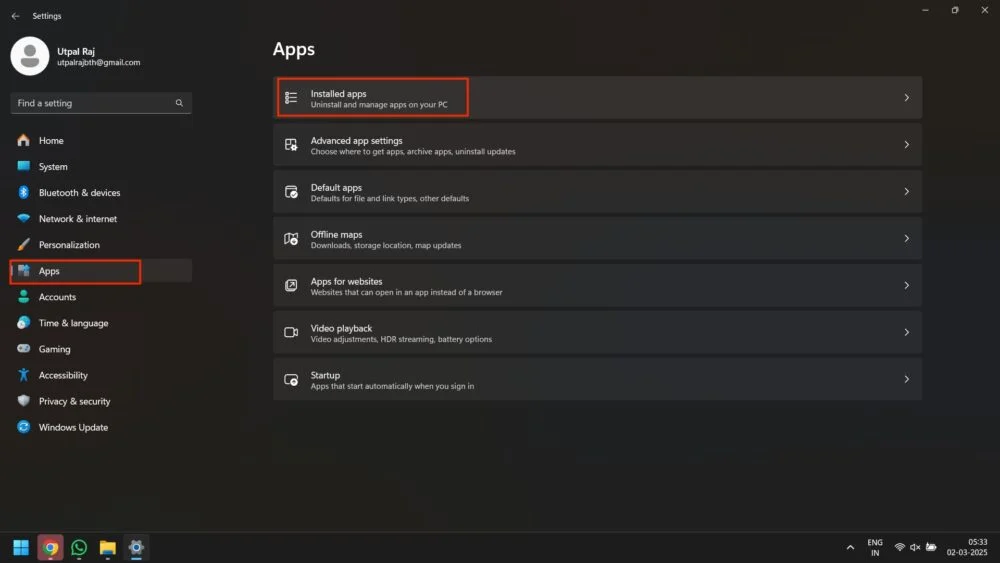Image resolution: width=1000 pixels, height=563 pixels.
Task: Select Privacy & security in sidebar
Action: [74, 401]
